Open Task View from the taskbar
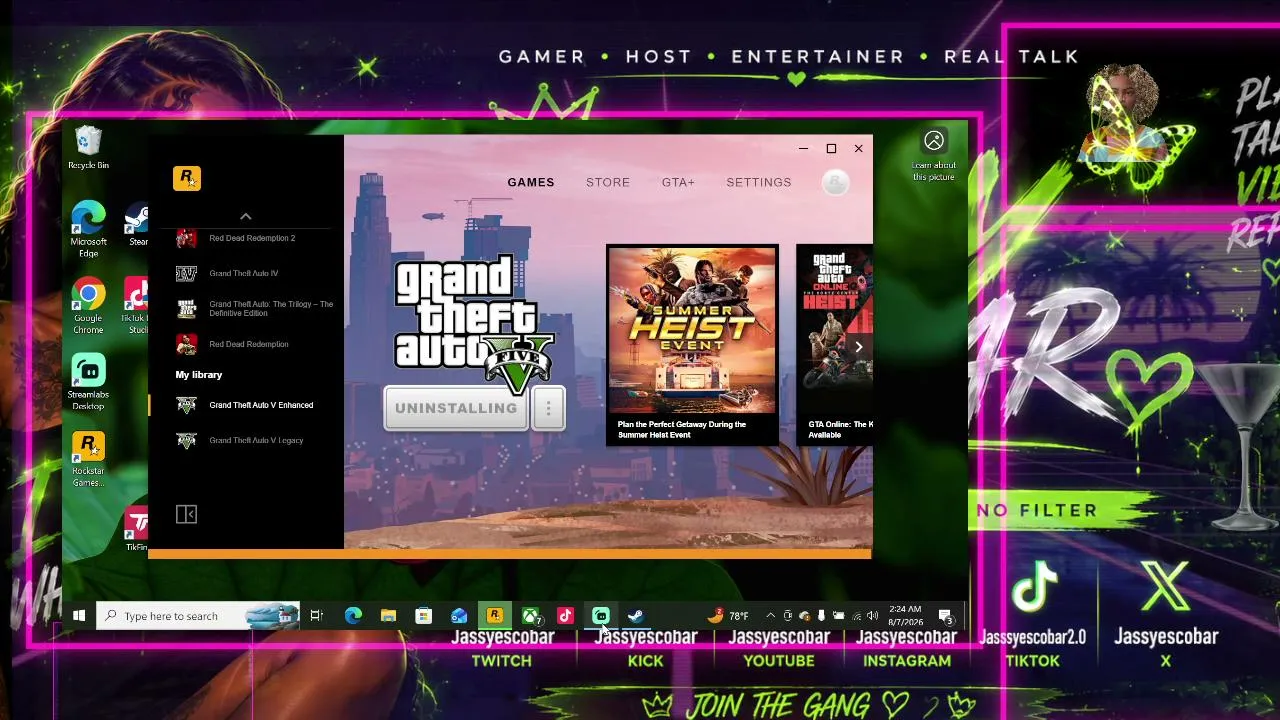Screen dimensions: 1280x720 (x=316, y=616)
